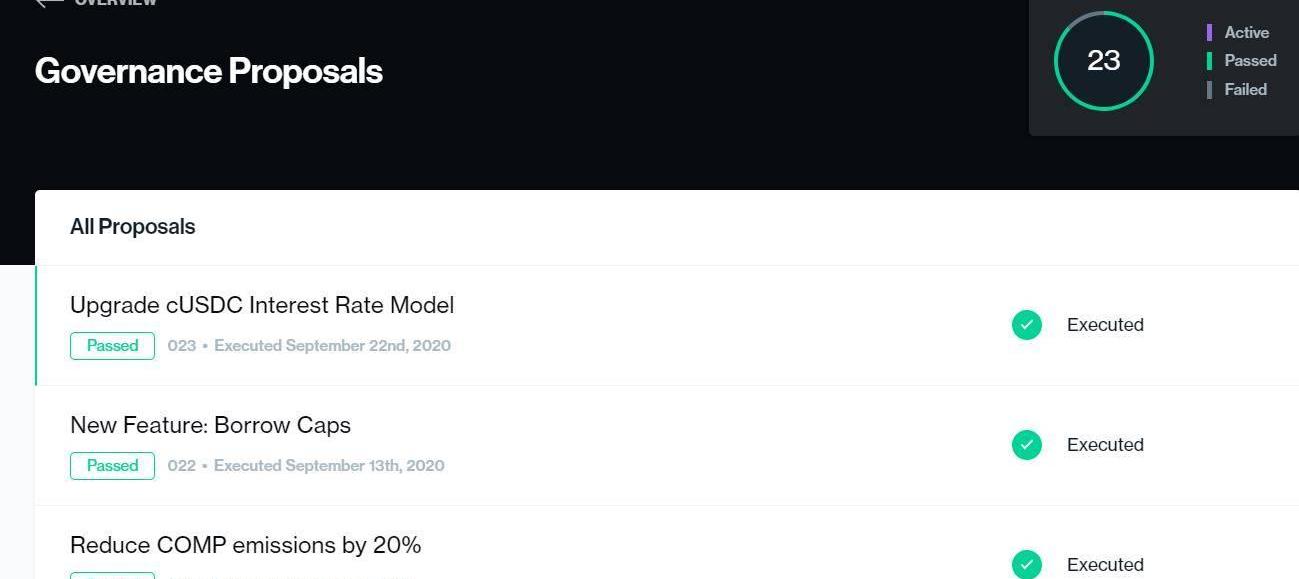Click the circular 23 proposals counter
This screenshot has width=1299, height=579.
[x=1103, y=61]
